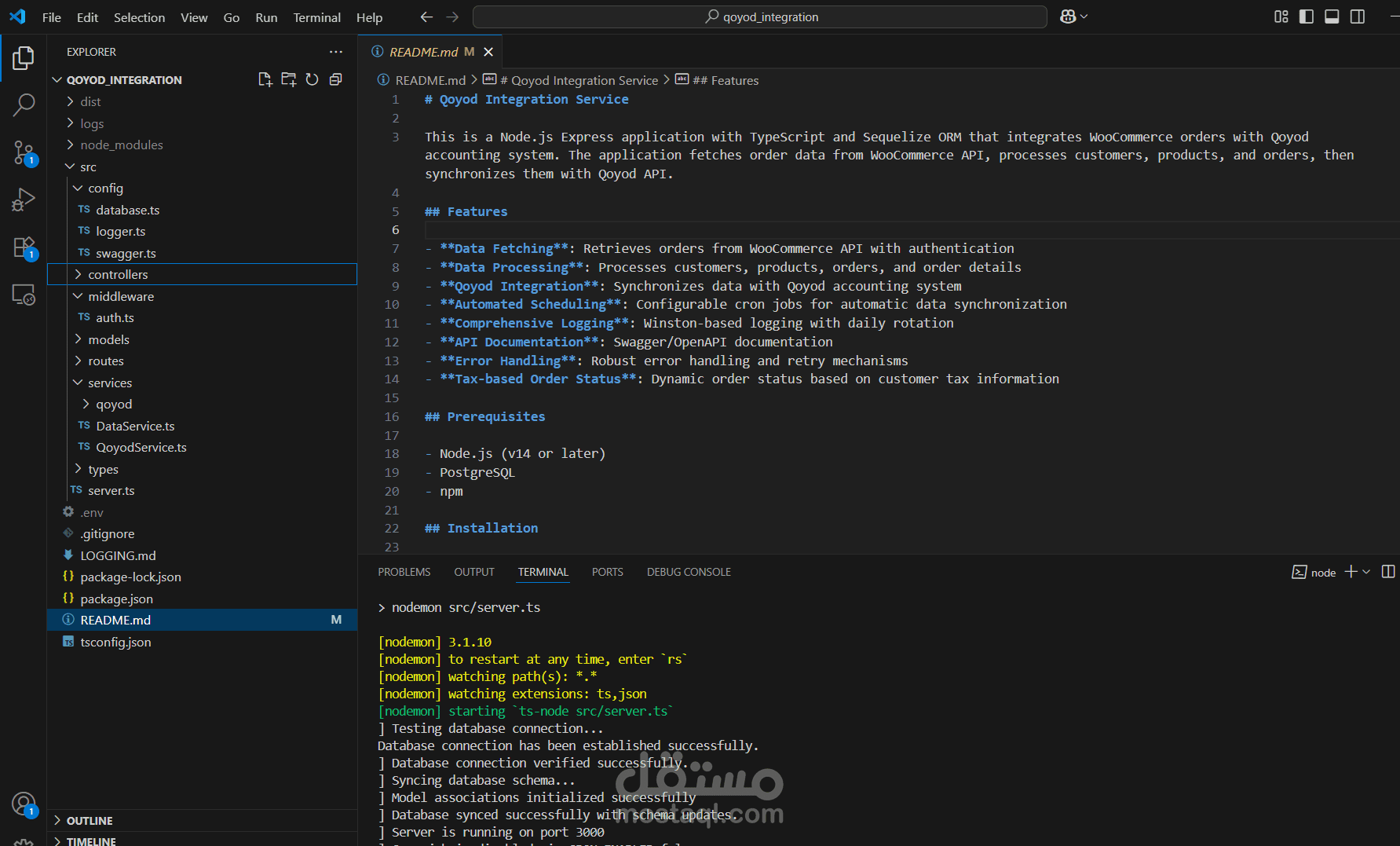Split the terminal panel

[x=1388, y=572]
